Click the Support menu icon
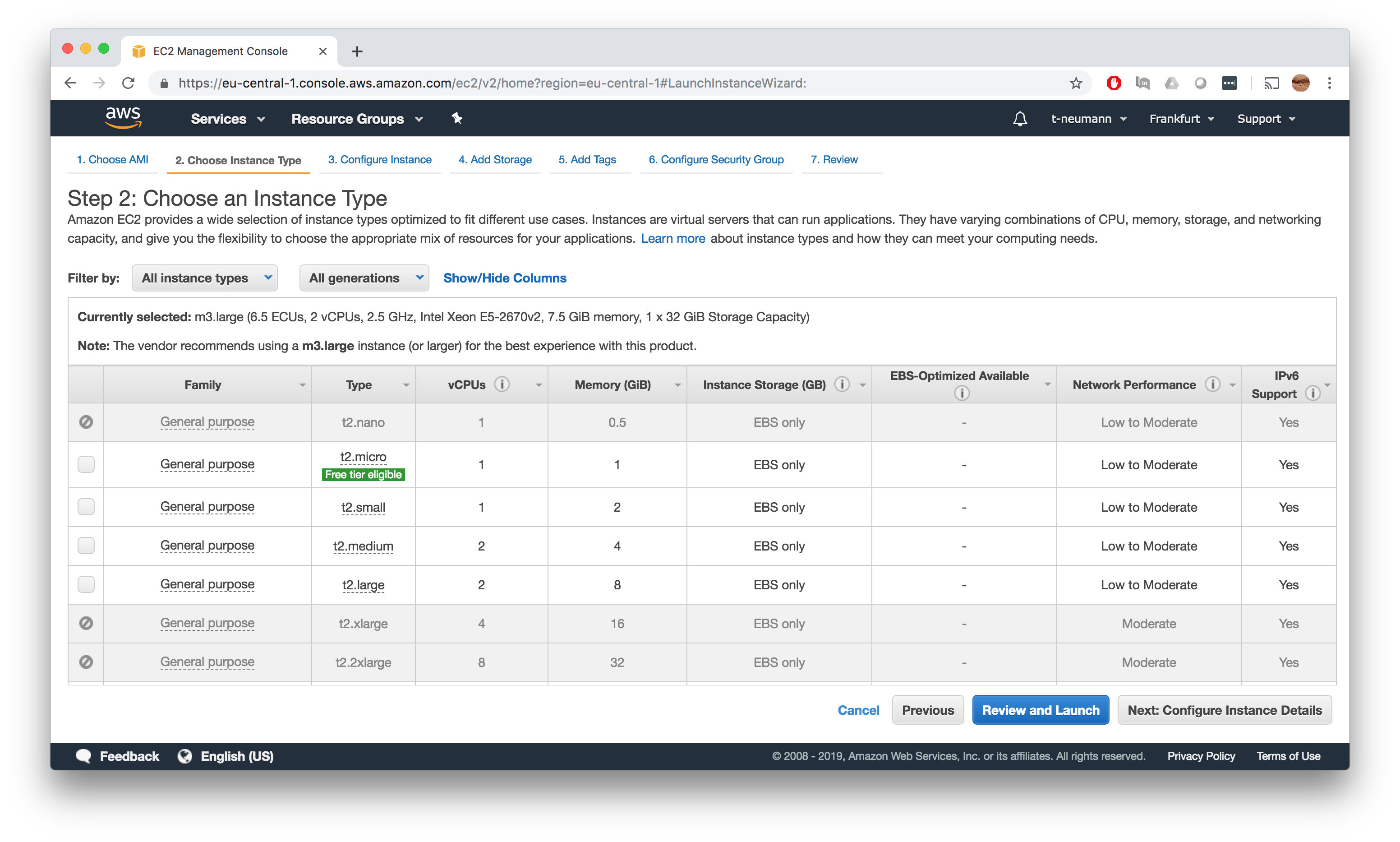This screenshot has width=1400, height=842. [x=1265, y=118]
